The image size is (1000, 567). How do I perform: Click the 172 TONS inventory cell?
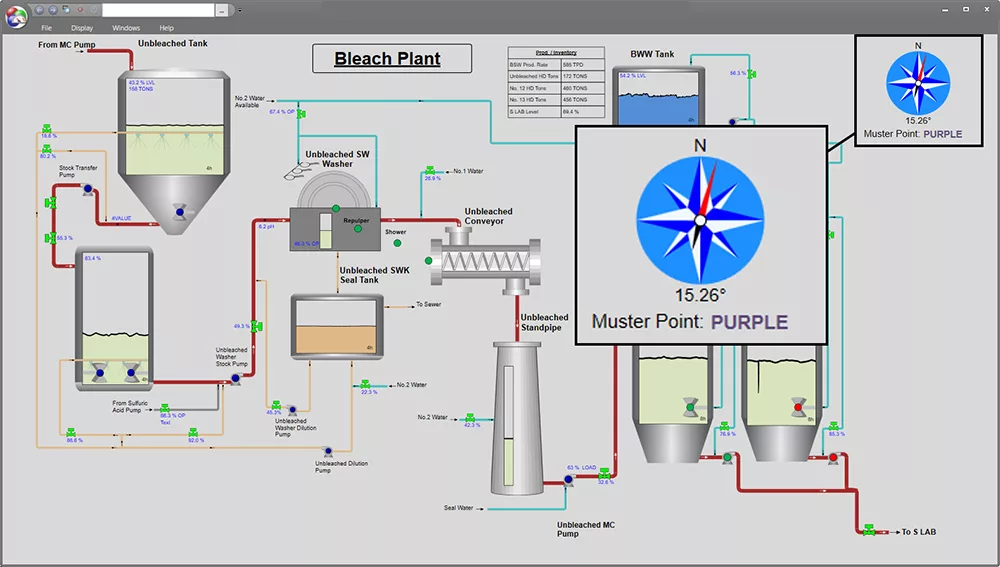pos(582,77)
